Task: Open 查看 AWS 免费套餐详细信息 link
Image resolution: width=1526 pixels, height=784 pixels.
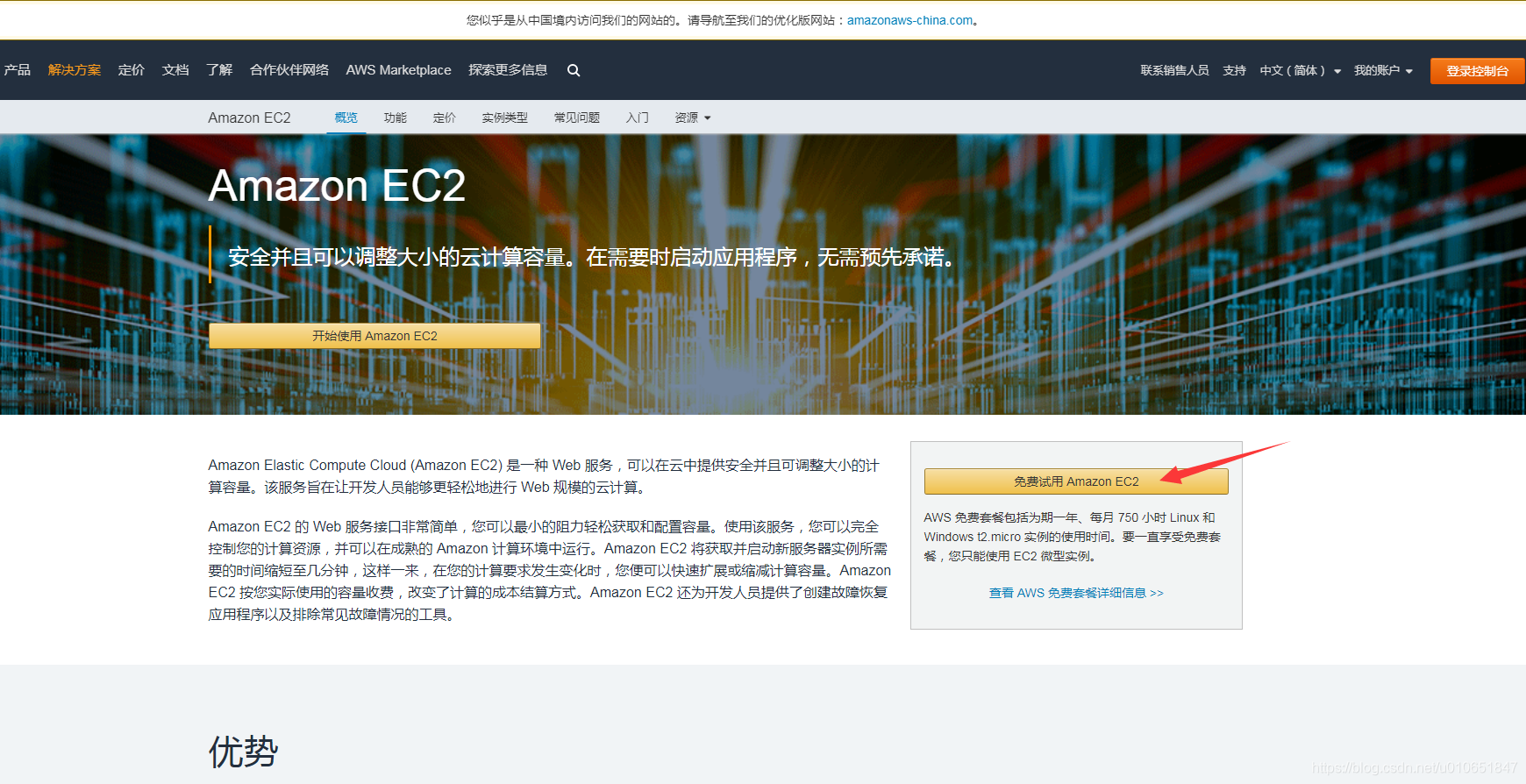Action: pos(1076,593)
